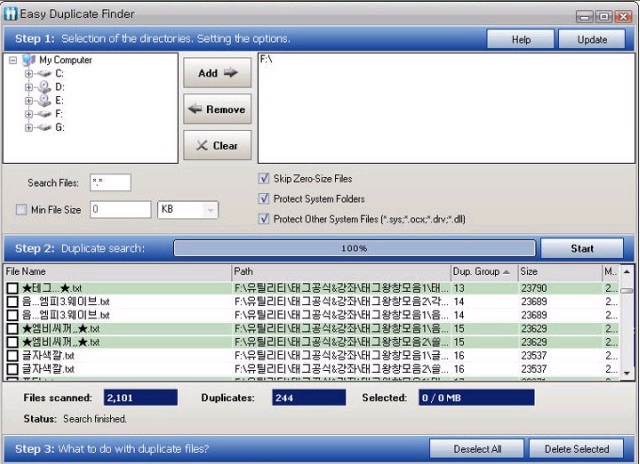Click the Selected value 0 / 0 MB
The width and height of the screenshot is (640, 464).
(476, 398)
